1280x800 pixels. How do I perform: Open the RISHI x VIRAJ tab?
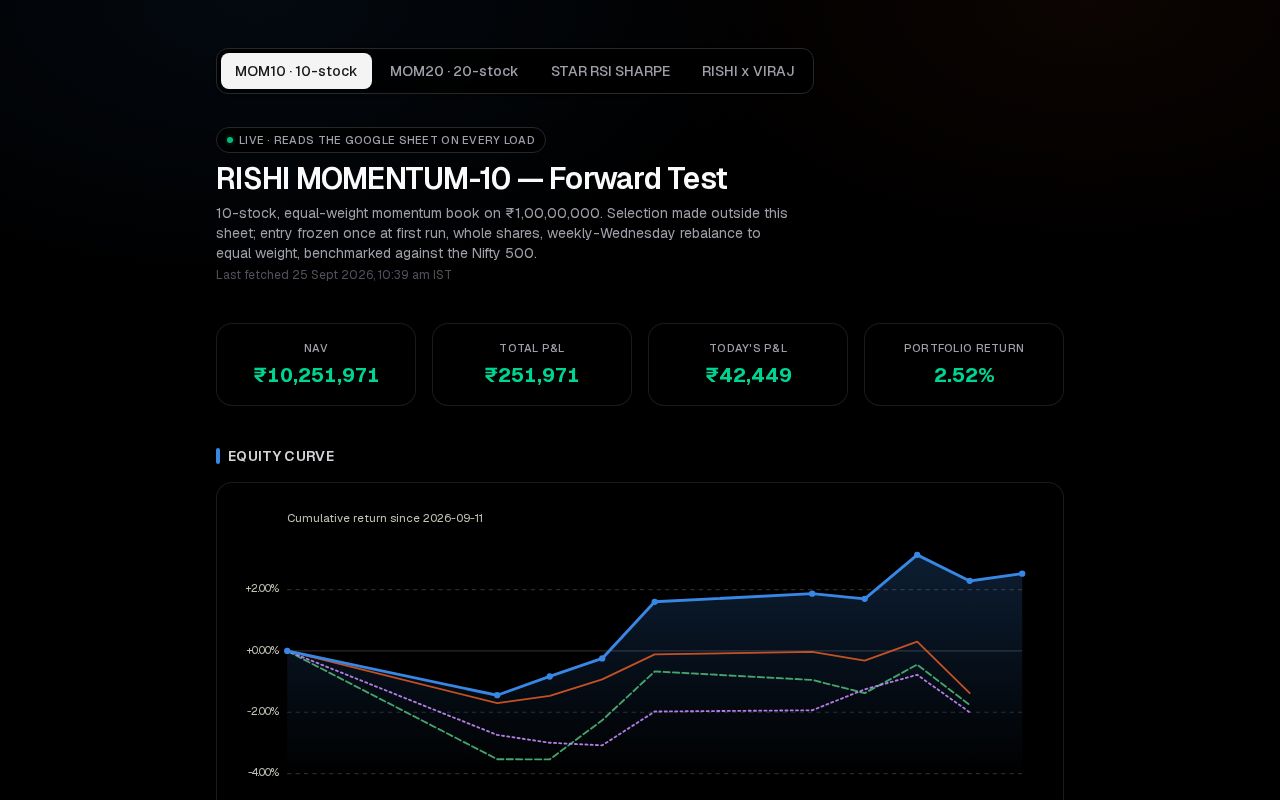pyautogui.click(x=748, y=71)
